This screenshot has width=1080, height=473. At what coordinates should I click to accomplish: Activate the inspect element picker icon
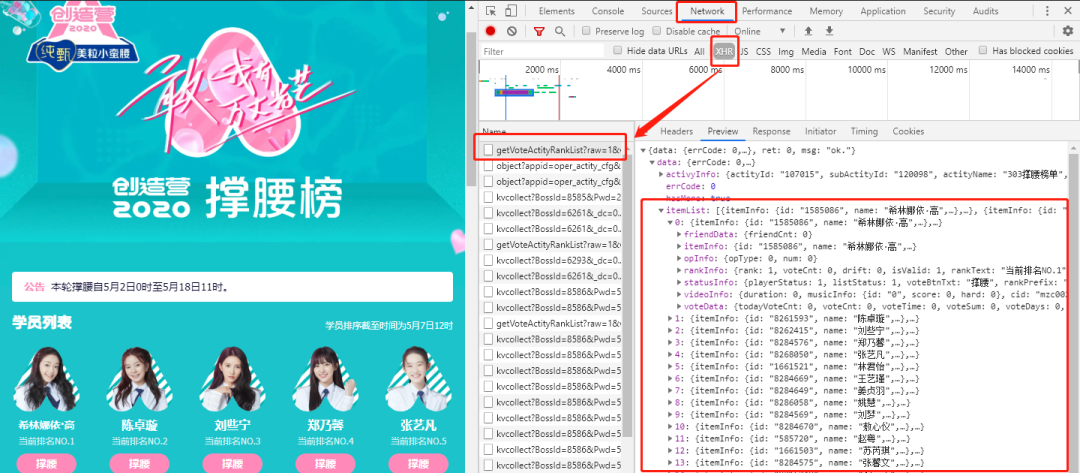tap(491, 11)
